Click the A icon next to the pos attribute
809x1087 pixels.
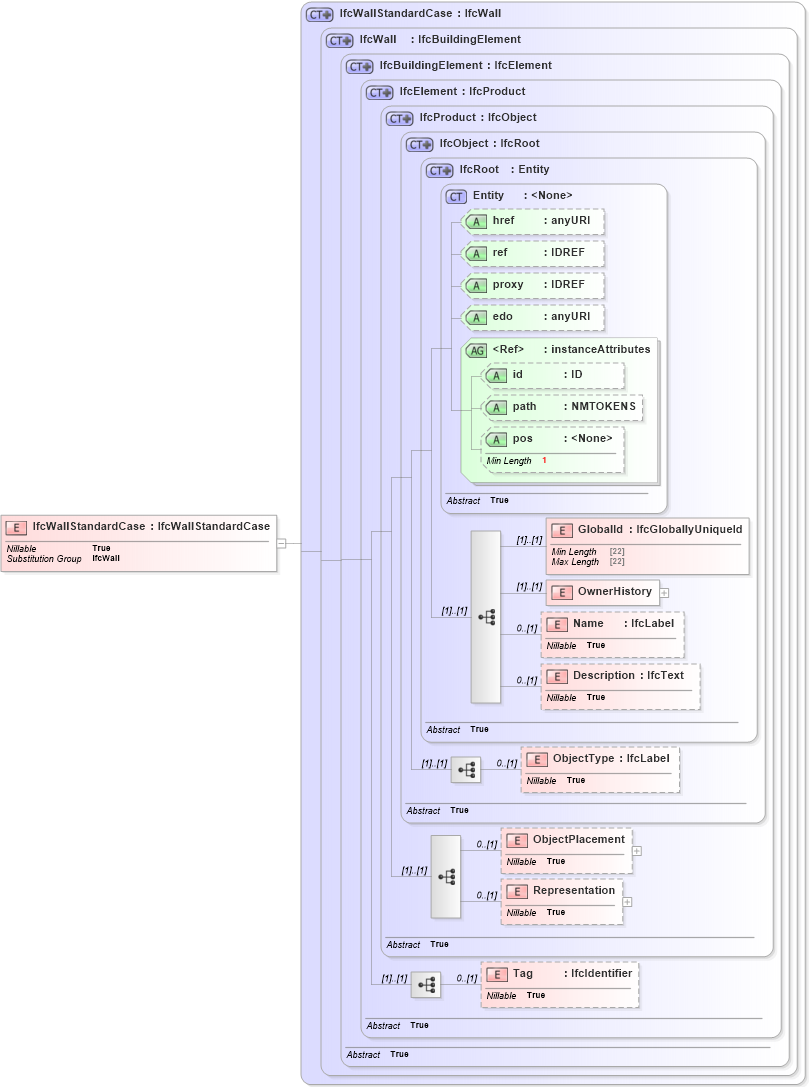tap(495, 439)
